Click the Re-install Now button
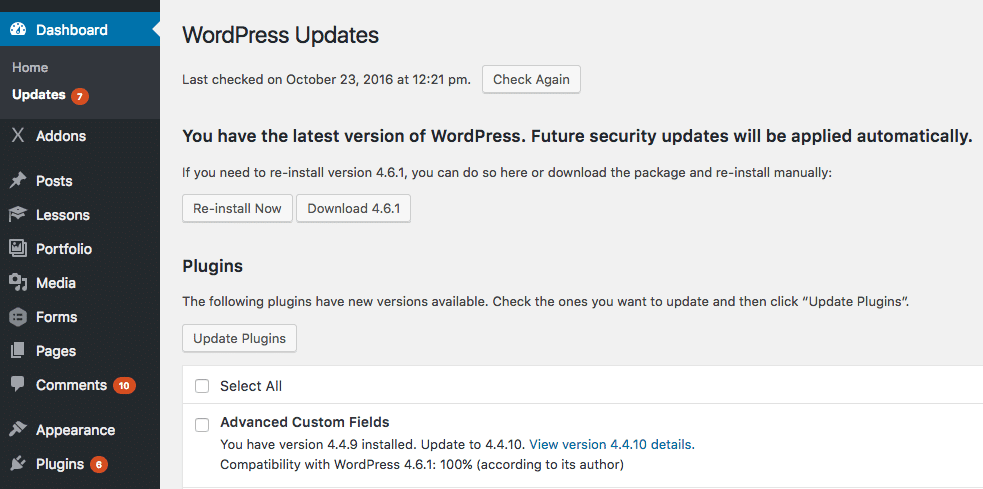 238,209
